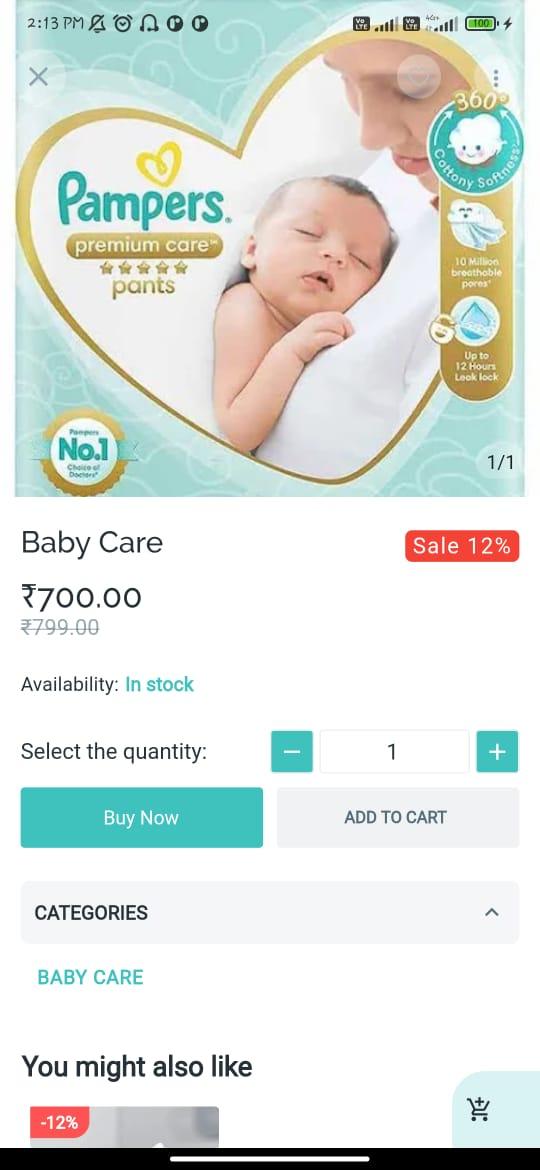Tap the muted notification bell icon

(x=97, y=24)
